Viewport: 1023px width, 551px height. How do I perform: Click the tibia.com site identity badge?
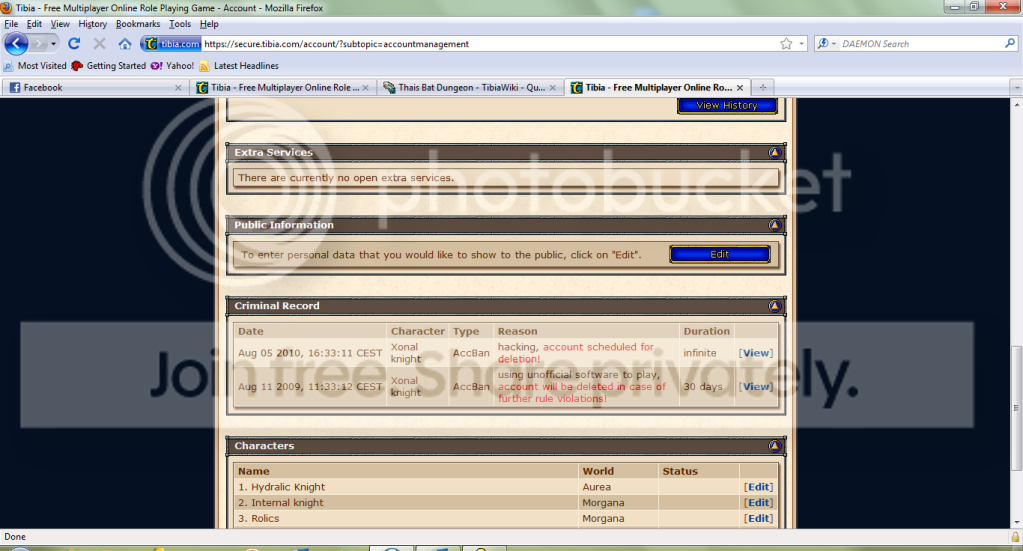point(172,44)
